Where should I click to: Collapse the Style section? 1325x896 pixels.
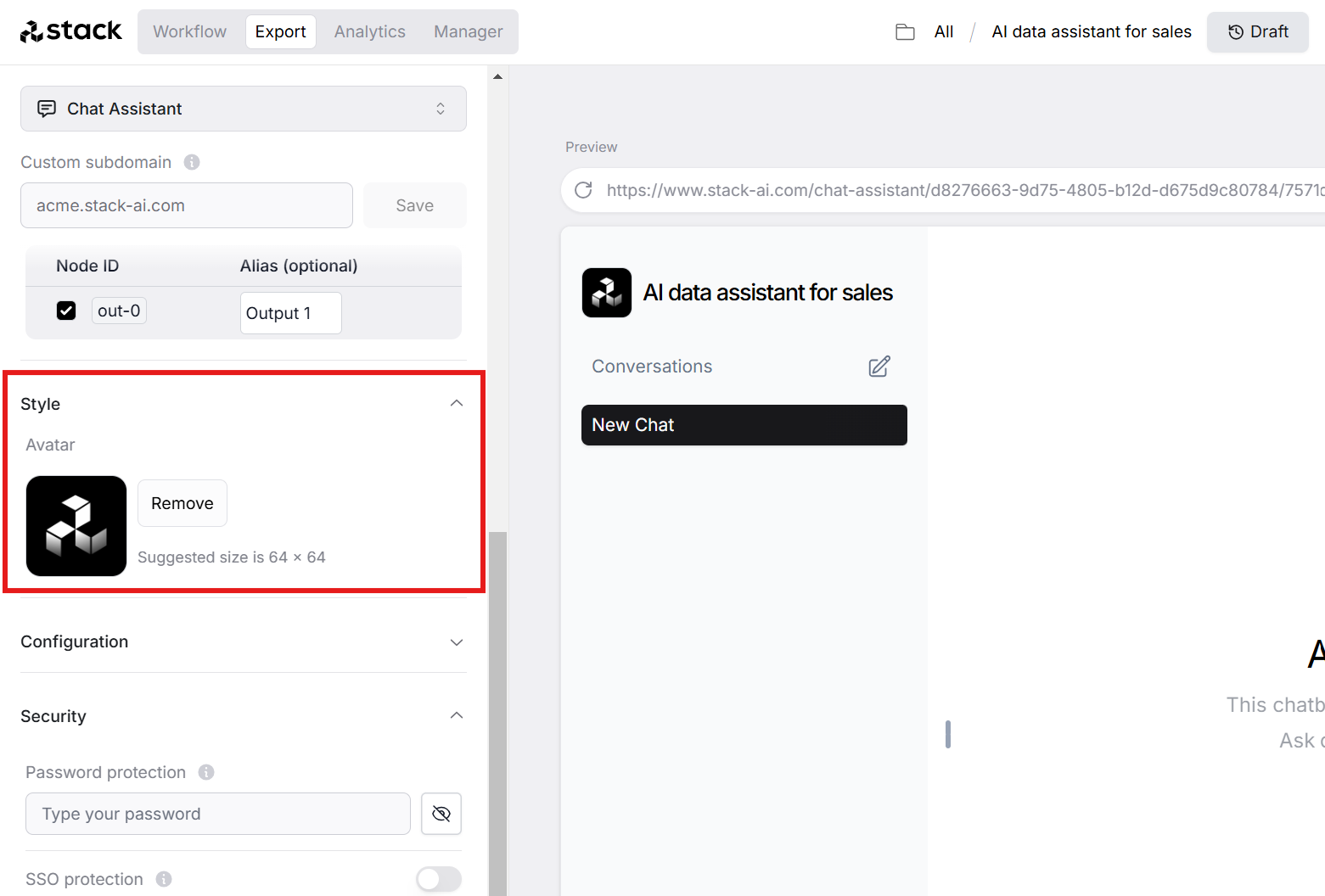coord(457,403)
